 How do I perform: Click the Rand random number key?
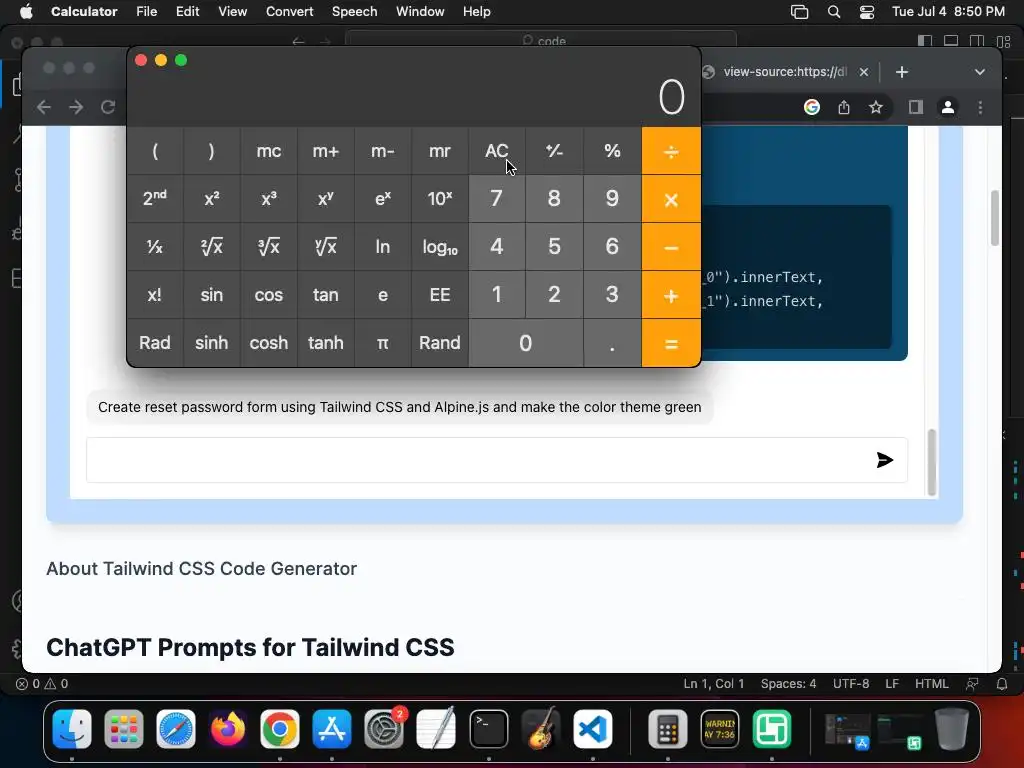click(x=440, y=343)
